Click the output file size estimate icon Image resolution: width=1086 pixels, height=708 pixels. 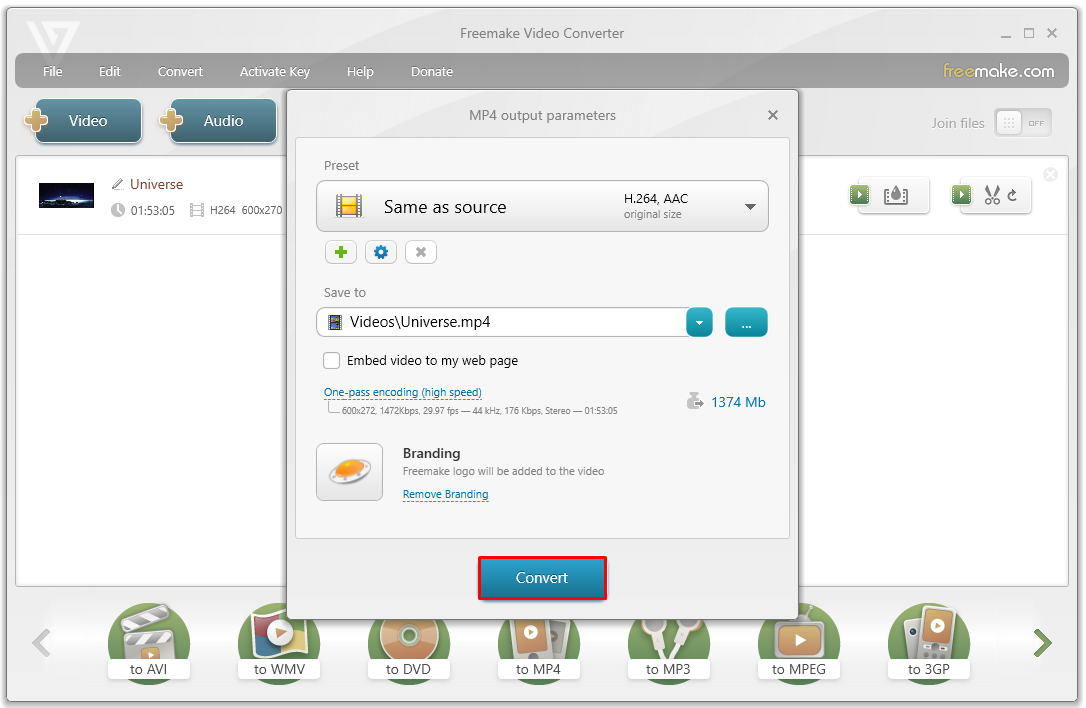[695, 401]
